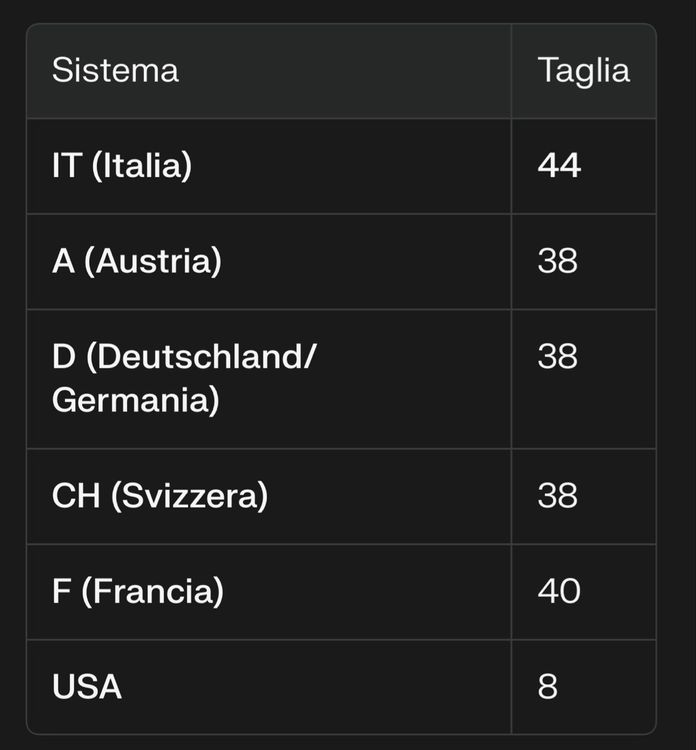The height and width of the screenshot is (750, 696).
Task: Click the size value 40
Action: point(559,591)
